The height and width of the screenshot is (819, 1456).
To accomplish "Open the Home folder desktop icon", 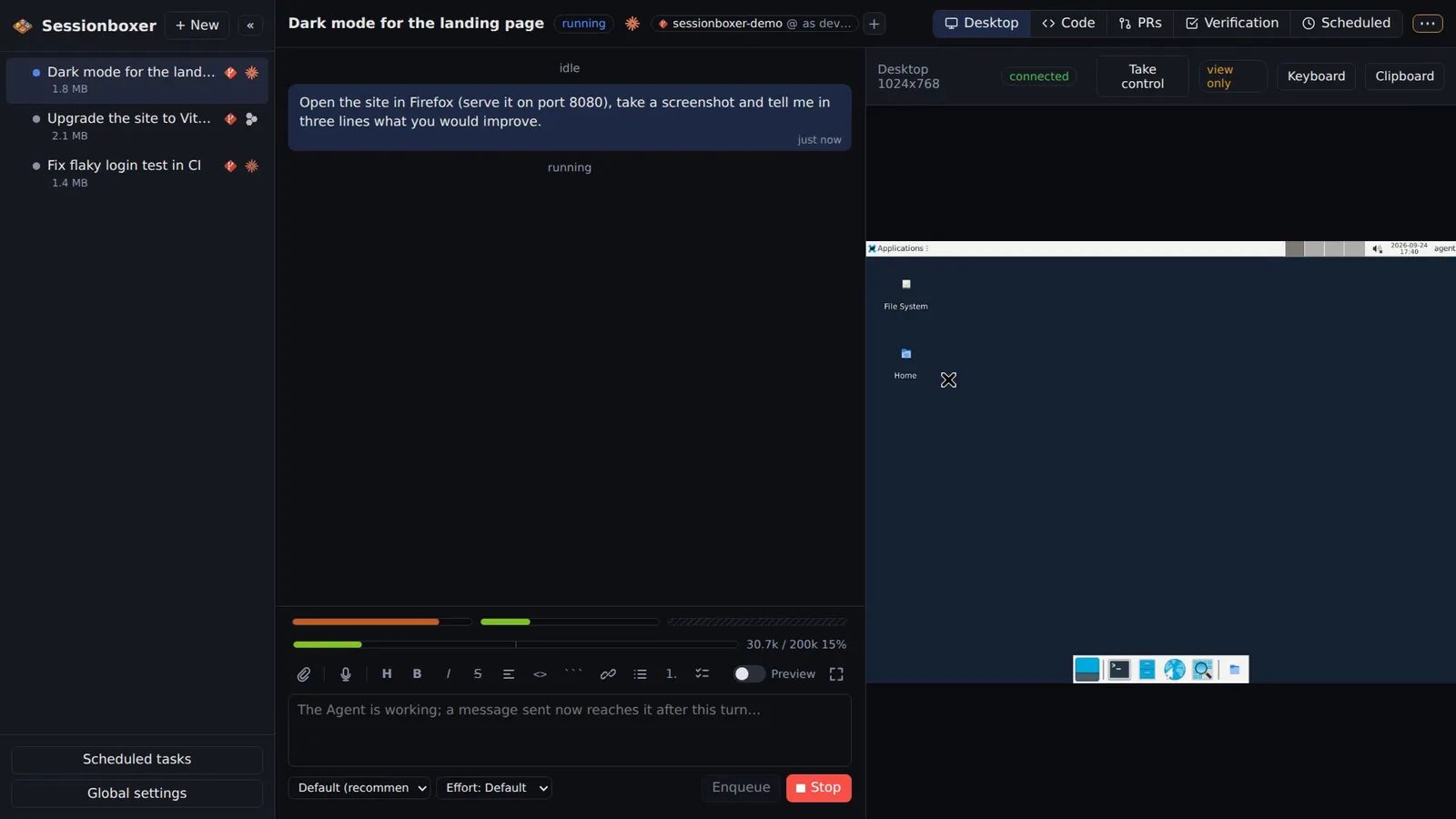I will pyautogui.click(x=905, y=363).
